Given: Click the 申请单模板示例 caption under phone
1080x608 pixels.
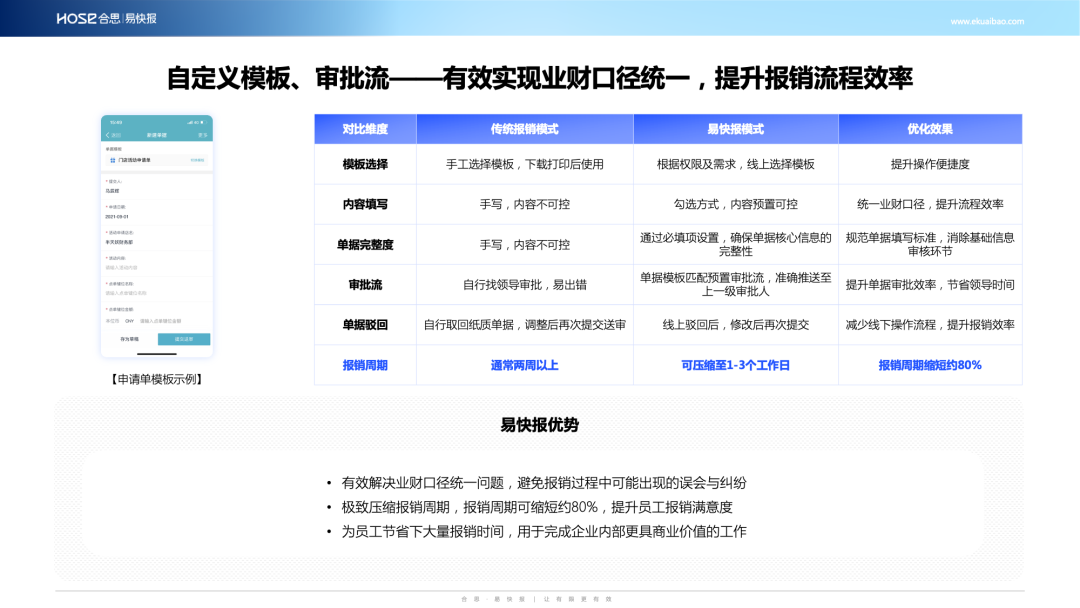Looking at the screenshot, I should [x=157, y=379].
